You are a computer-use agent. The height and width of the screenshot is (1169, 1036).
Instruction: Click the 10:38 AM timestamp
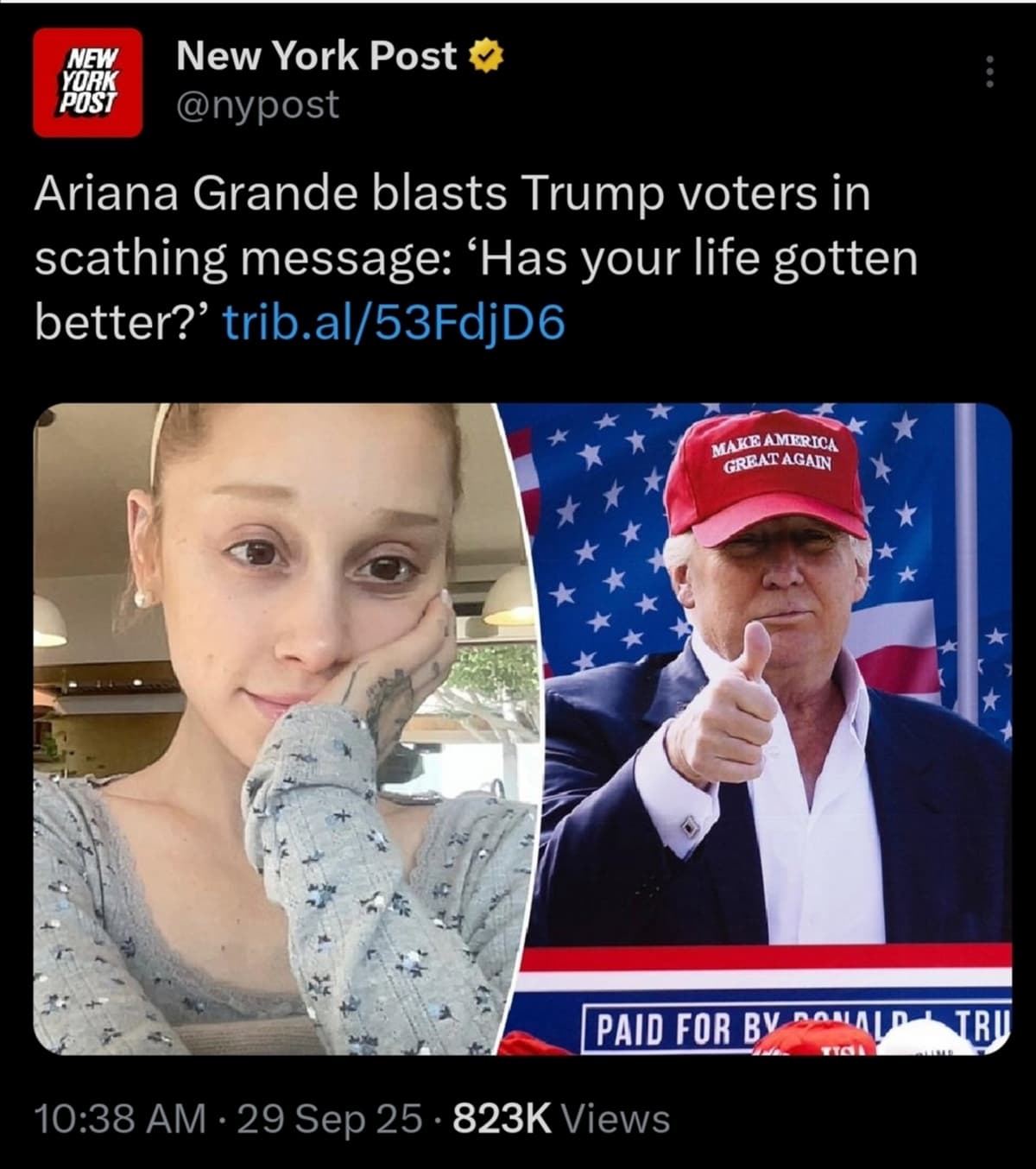tap(120, 1119)
